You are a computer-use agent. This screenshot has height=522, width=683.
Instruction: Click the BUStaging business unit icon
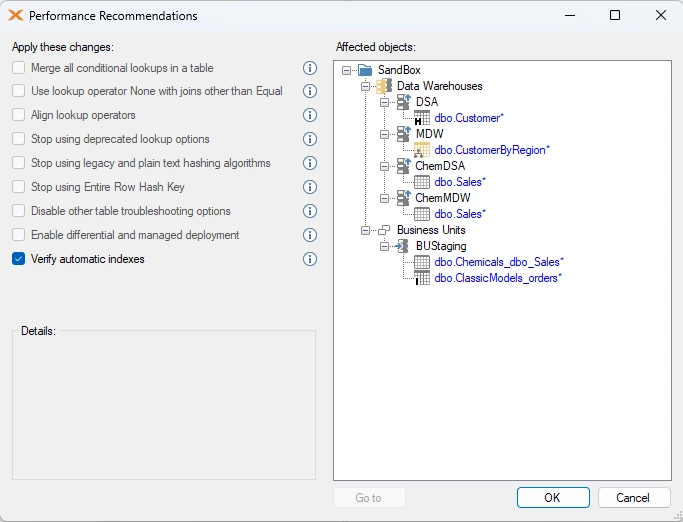402,246
